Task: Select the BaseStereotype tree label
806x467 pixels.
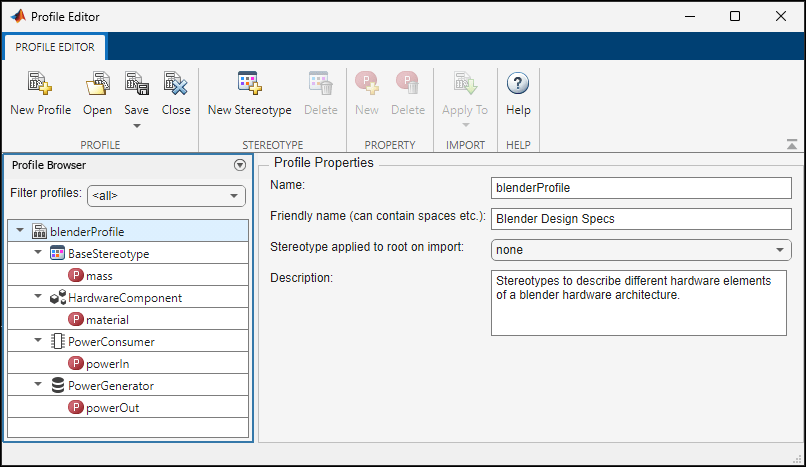Action: pos(108,254)
